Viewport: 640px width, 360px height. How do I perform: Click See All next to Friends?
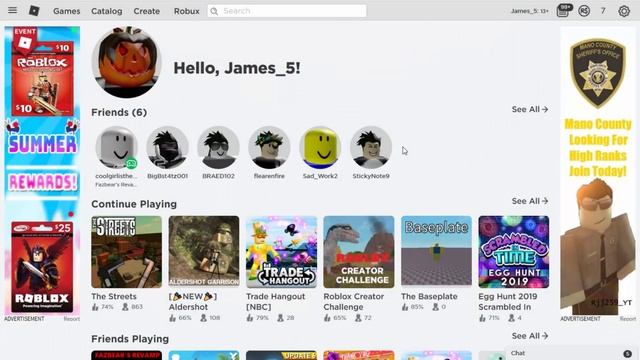pyautogui.click(x=530, y=109)
